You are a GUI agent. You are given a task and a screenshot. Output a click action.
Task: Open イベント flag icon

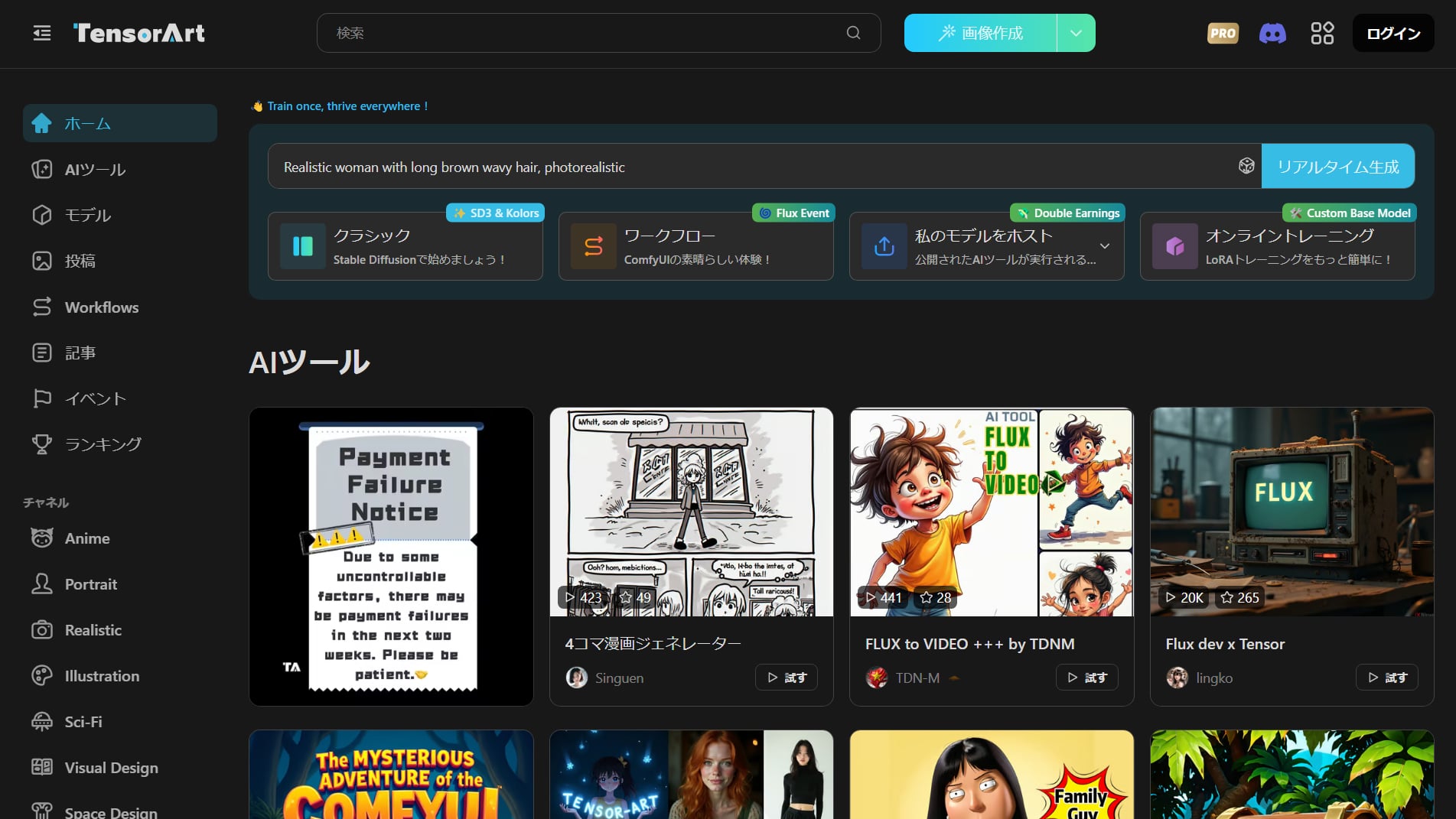click(x=42, y=398)
